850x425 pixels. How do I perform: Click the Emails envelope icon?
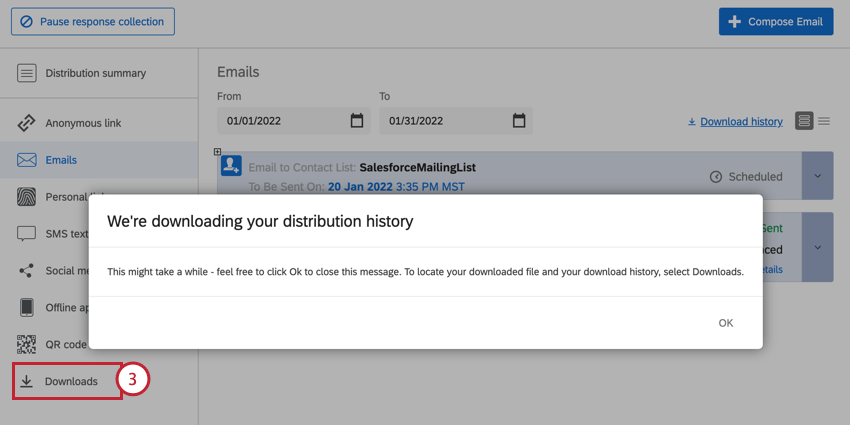[x=27, y=160]
